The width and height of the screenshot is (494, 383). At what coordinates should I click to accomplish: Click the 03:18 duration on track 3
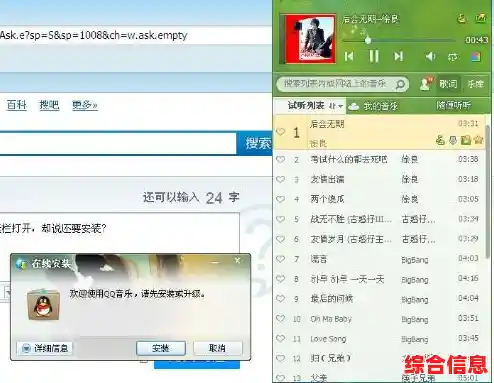pyautogui.click(x=468, y=179)
